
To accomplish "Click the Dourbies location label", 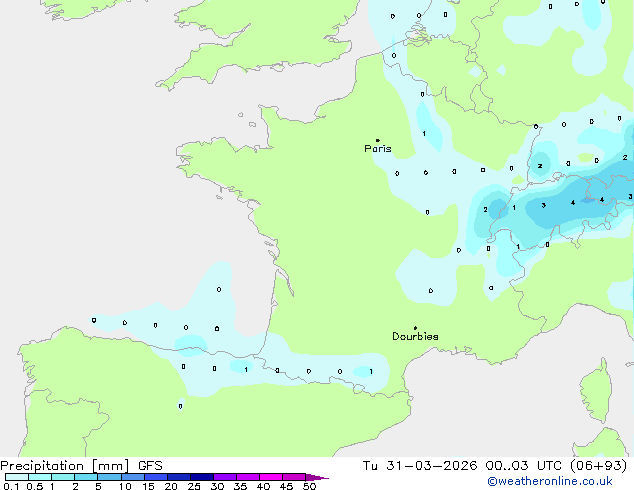I will [415, 336].
